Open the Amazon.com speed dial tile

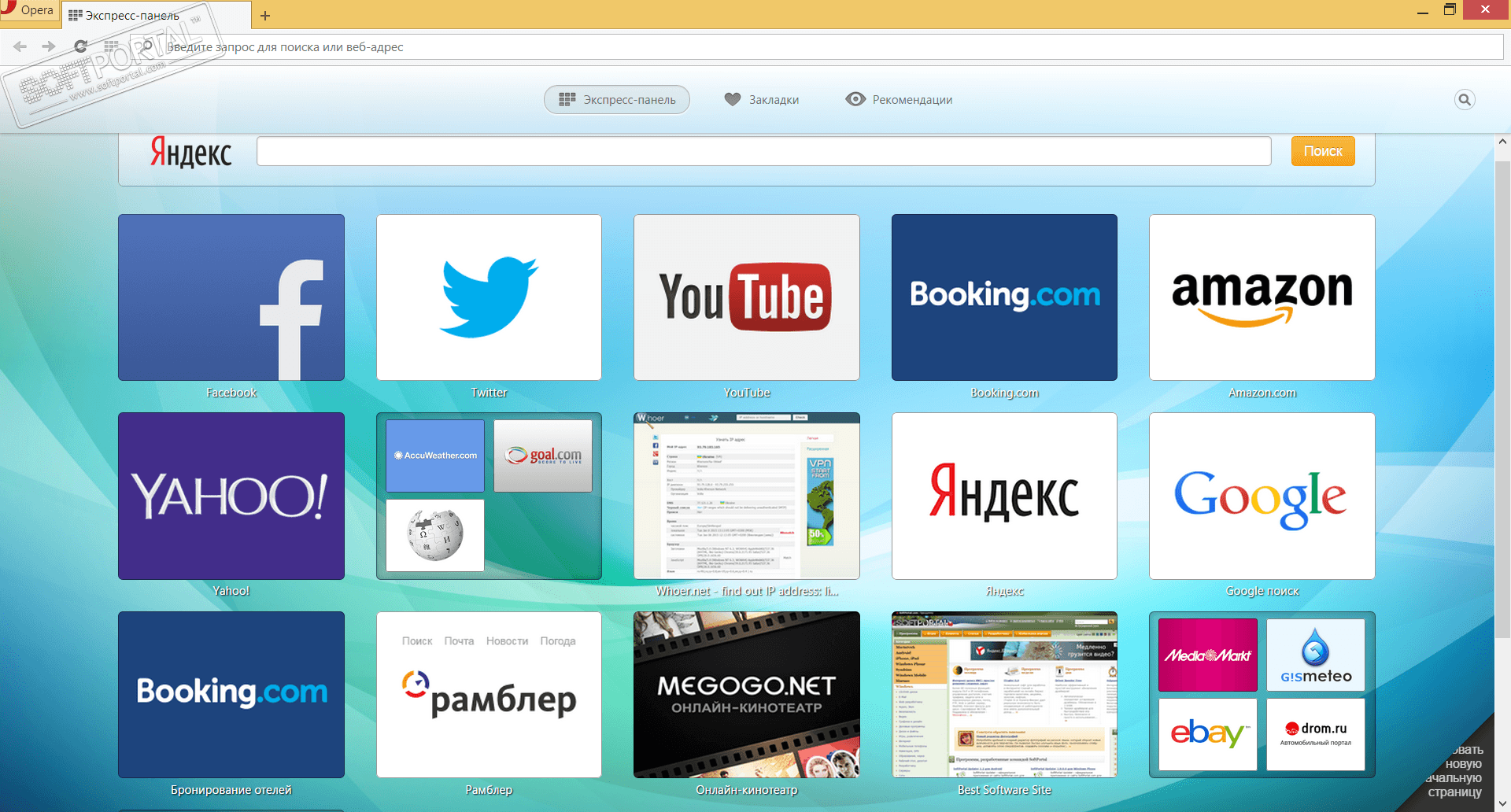(1262, 297)
